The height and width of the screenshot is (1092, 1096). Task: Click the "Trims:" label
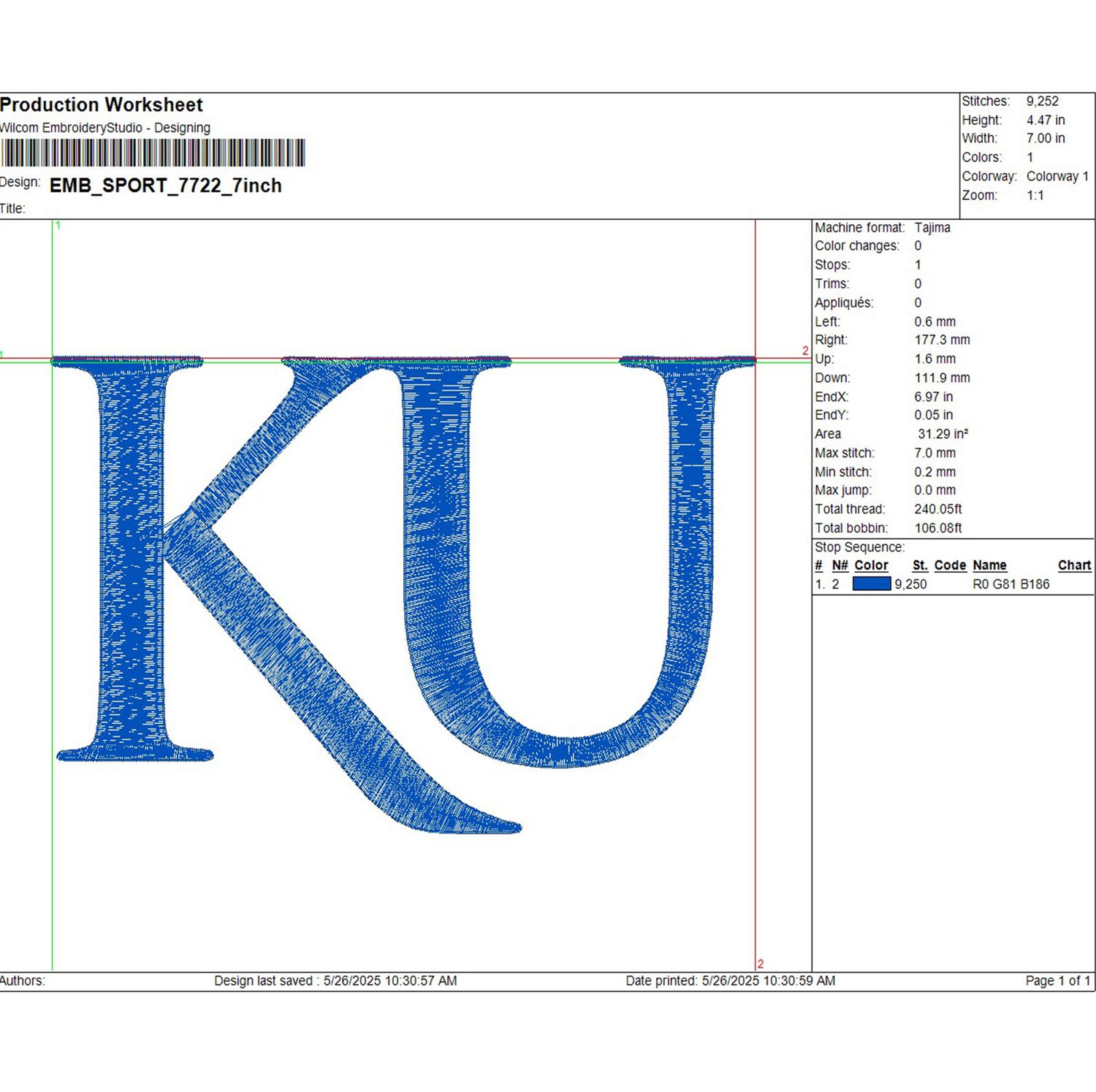tap(831, 283)
